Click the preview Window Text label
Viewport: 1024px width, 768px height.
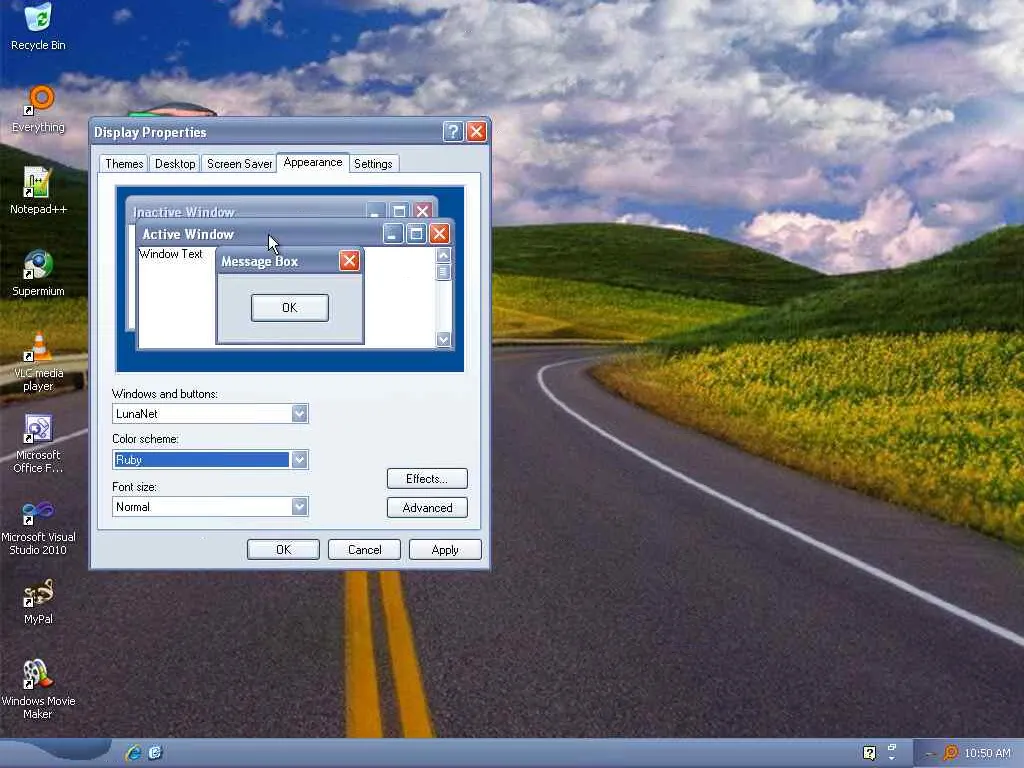click(171, 254)
